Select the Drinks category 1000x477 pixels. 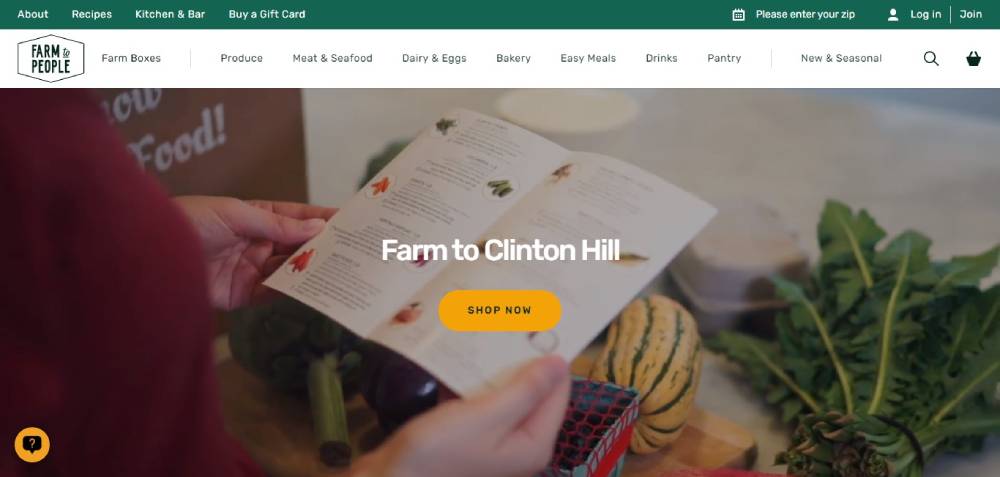pos(661,58)
